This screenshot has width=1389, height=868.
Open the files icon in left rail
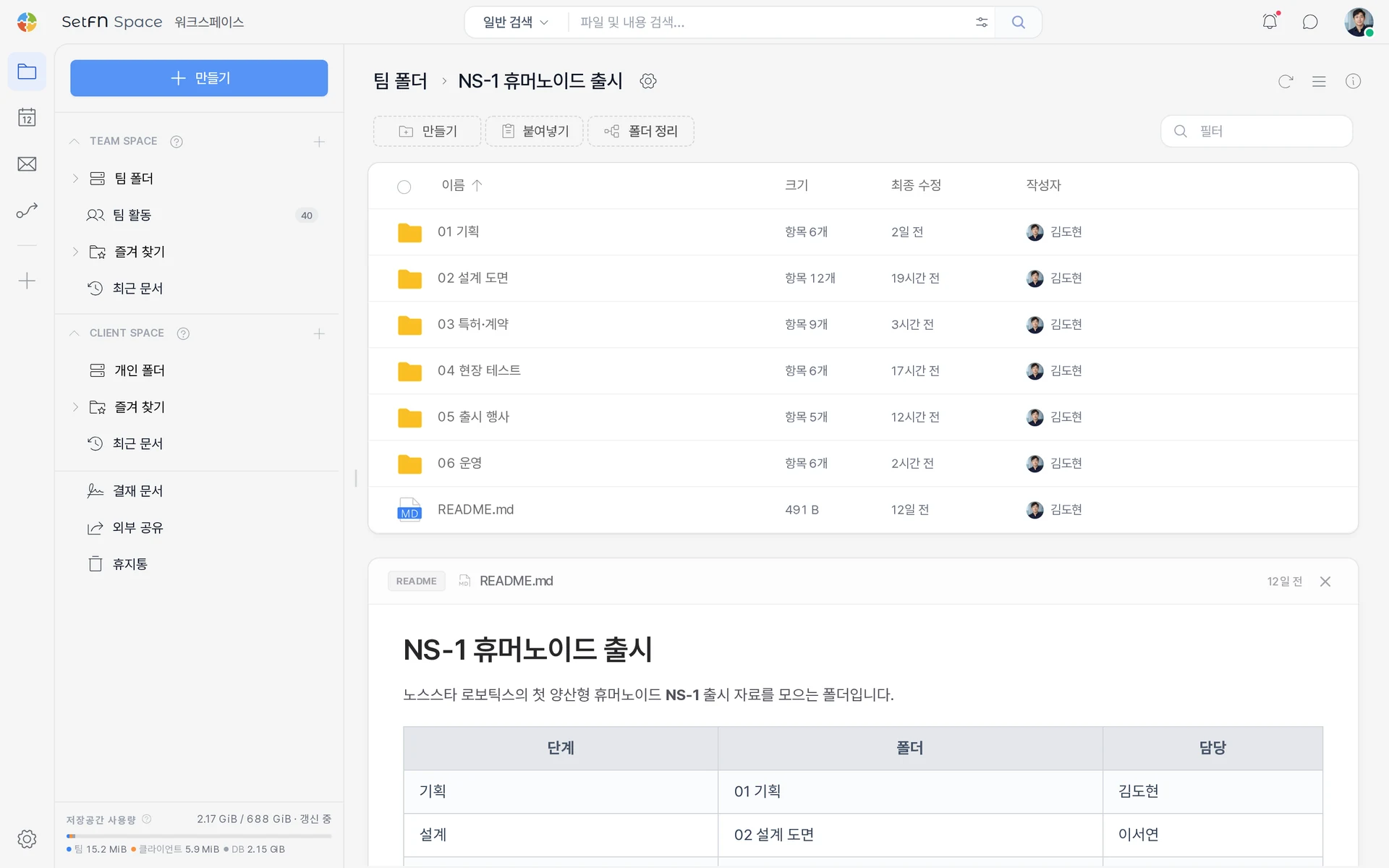(27, 72)
